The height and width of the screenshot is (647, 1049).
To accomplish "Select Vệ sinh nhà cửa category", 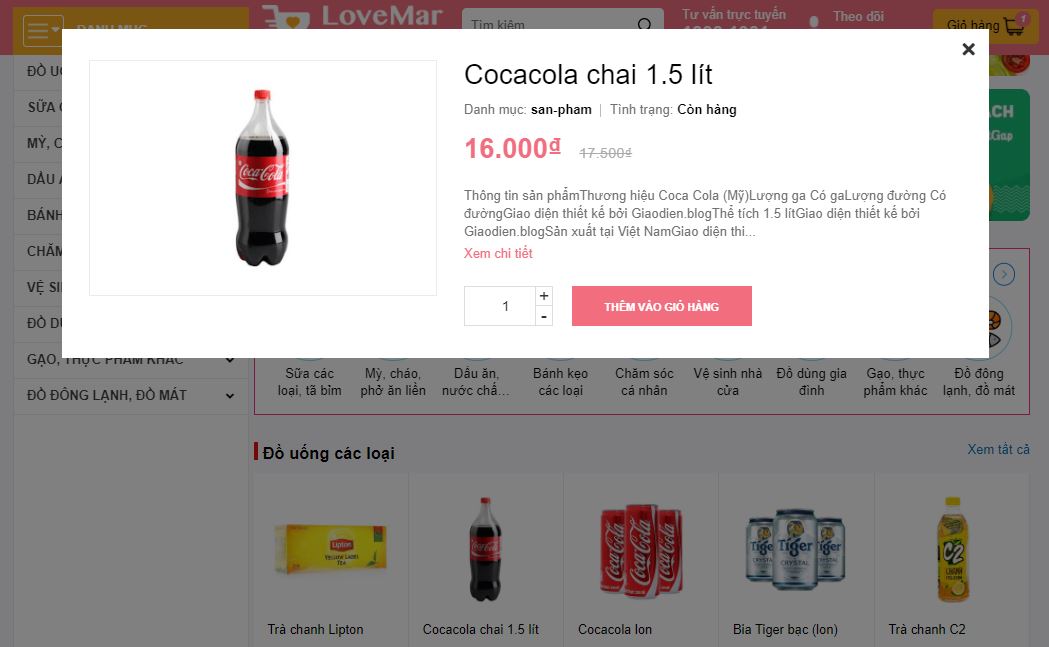I will click(x=728, y=381).
